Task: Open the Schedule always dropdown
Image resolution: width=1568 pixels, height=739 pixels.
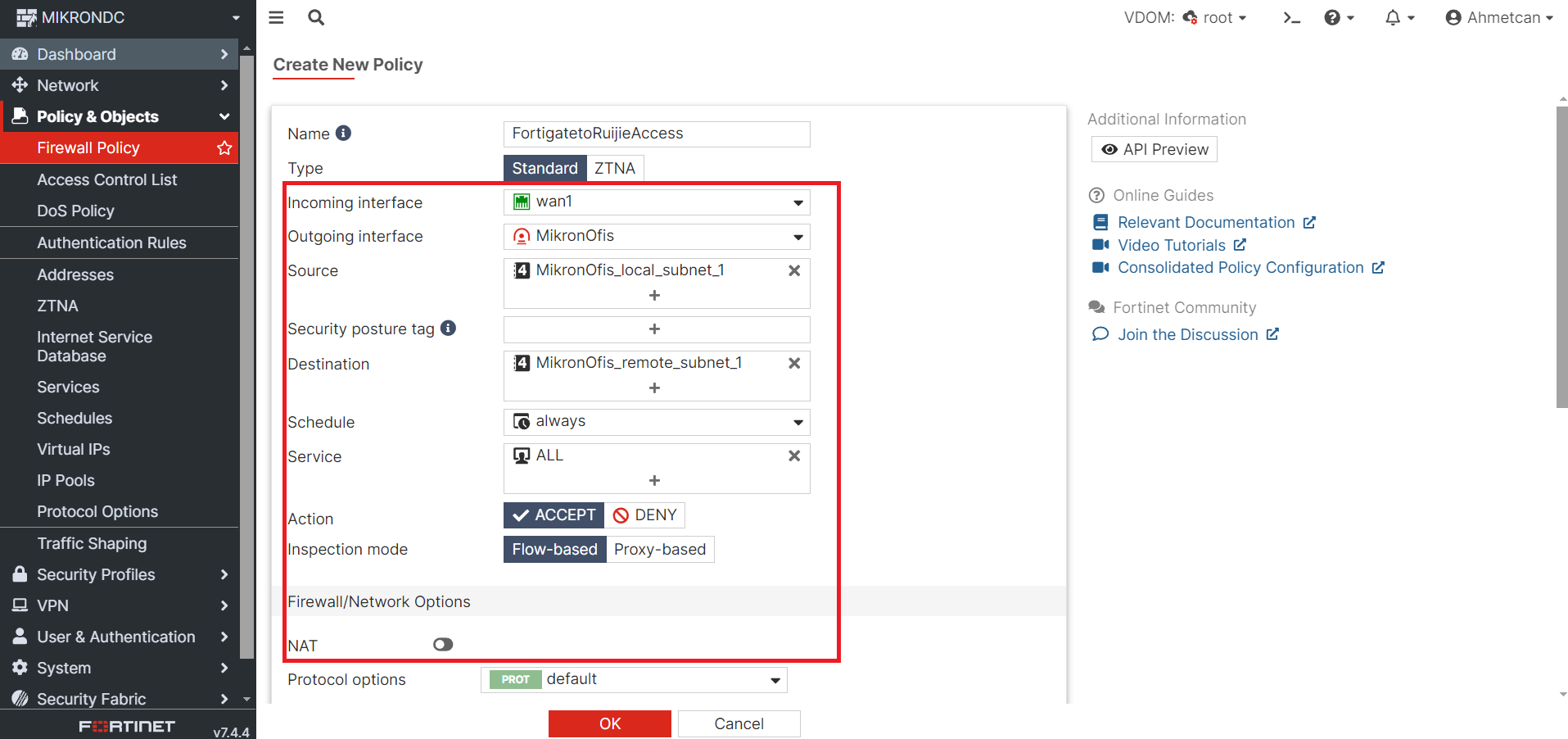Action: click(657, 422)
